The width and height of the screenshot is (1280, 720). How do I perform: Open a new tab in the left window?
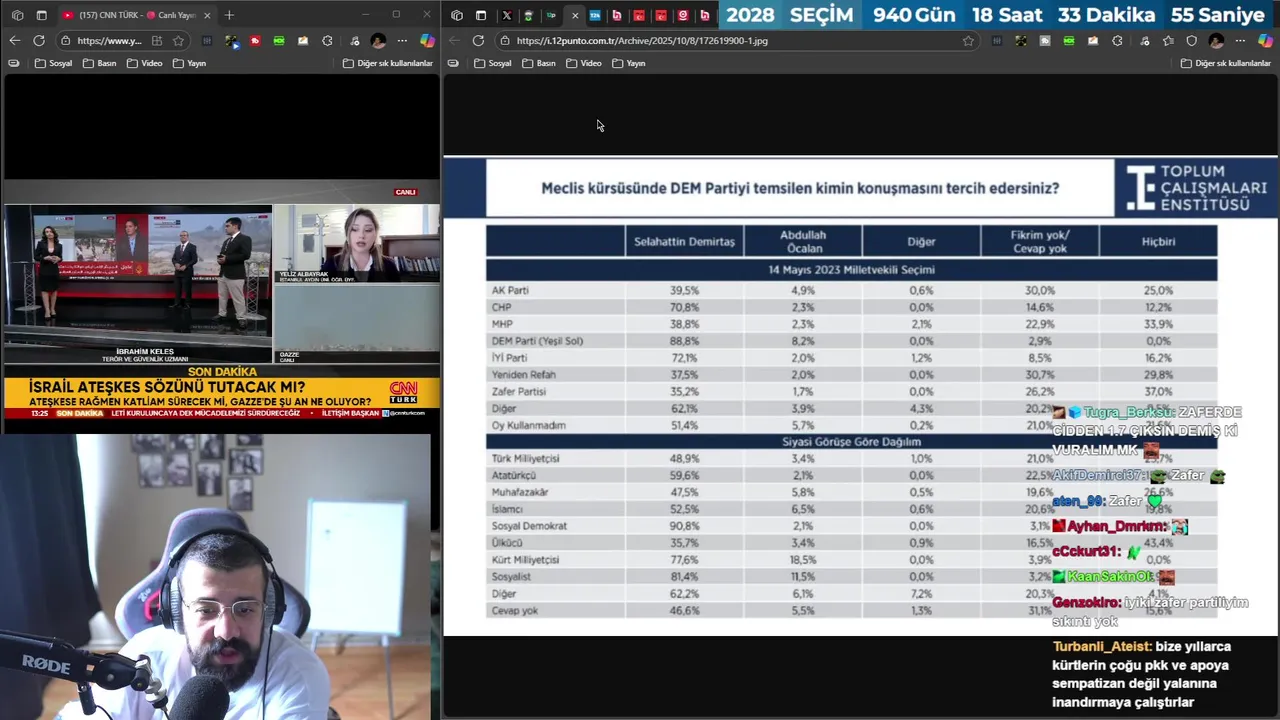(229, 15)
